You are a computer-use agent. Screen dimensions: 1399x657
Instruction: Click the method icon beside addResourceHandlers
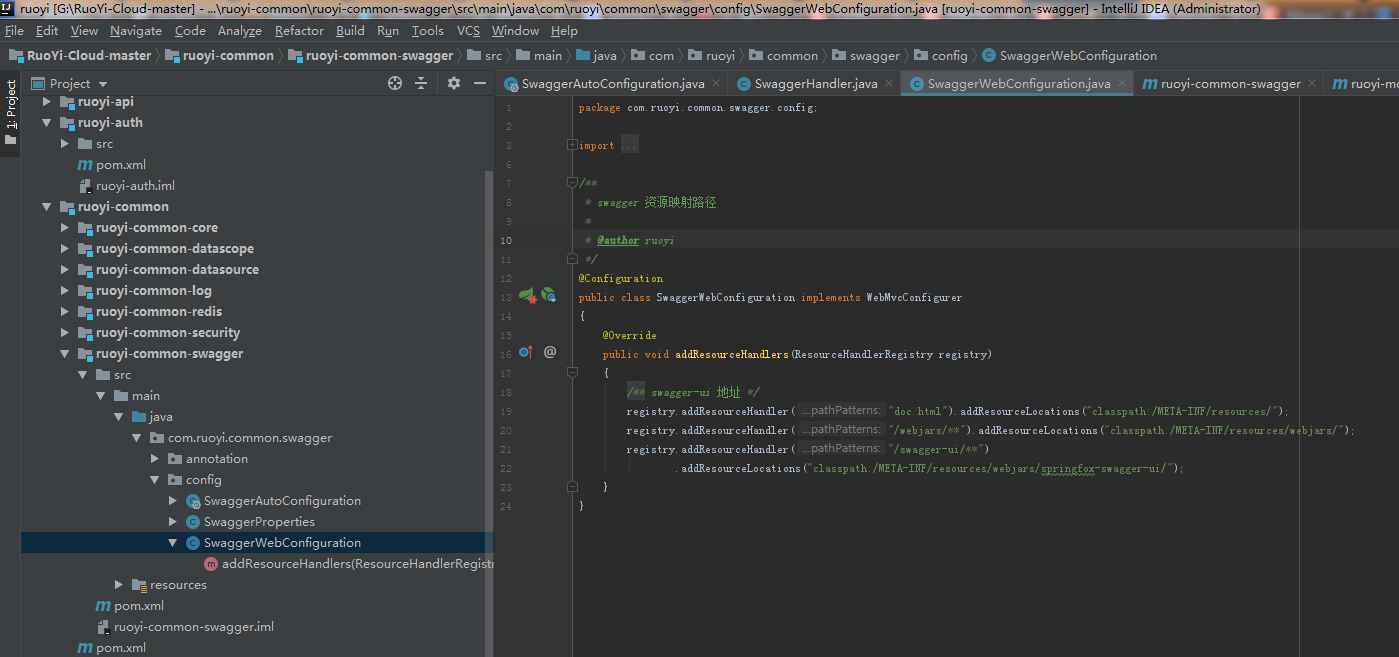(210, 563)
